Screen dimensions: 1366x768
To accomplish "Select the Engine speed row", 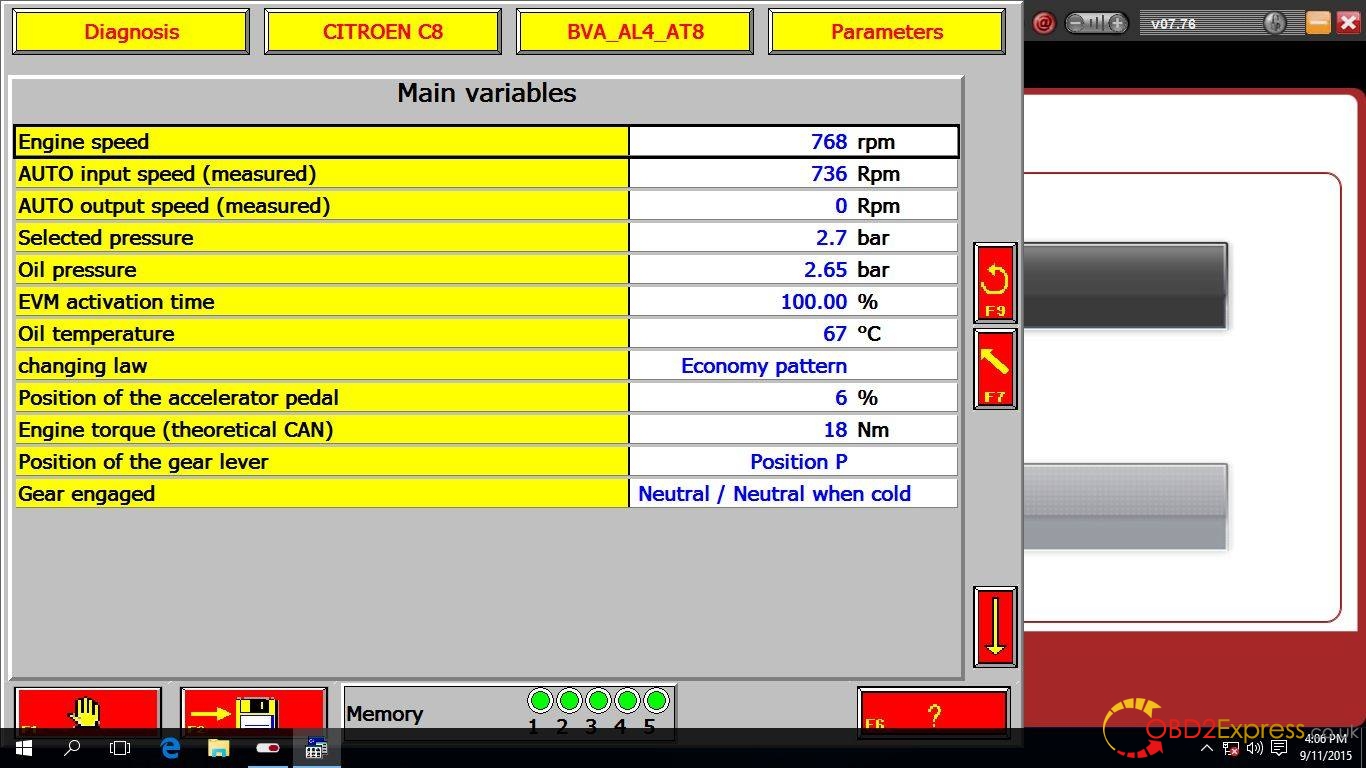I will 320,142.
